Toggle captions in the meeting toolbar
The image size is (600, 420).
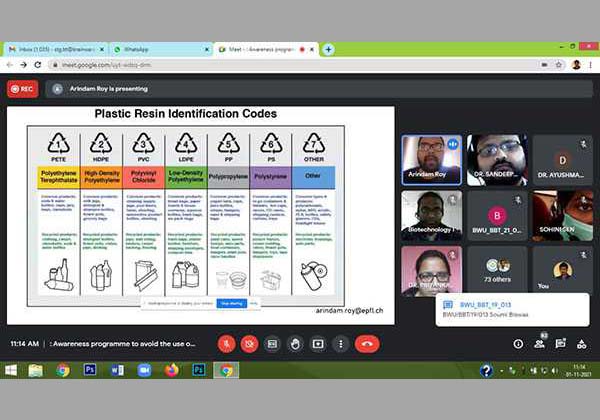272,343
